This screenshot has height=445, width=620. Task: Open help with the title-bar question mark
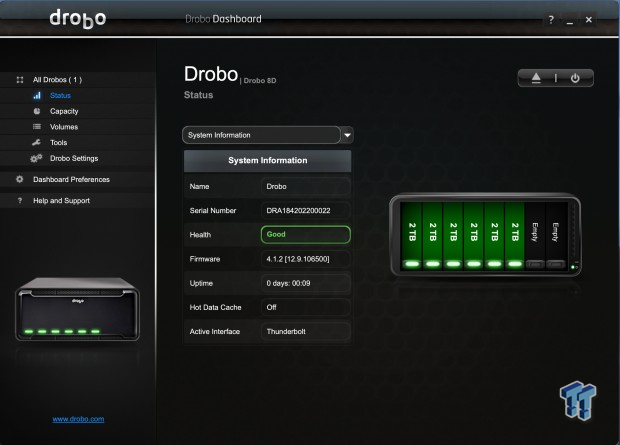pyautogui.click(x=551, y=19)
